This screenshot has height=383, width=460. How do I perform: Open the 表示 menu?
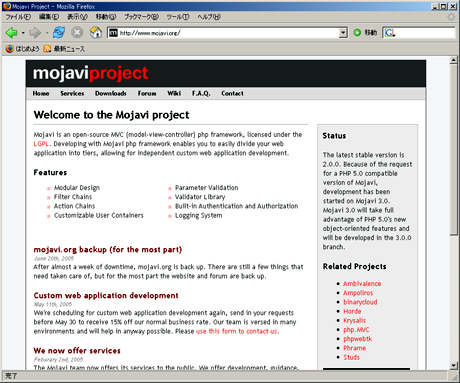[77, 17]
